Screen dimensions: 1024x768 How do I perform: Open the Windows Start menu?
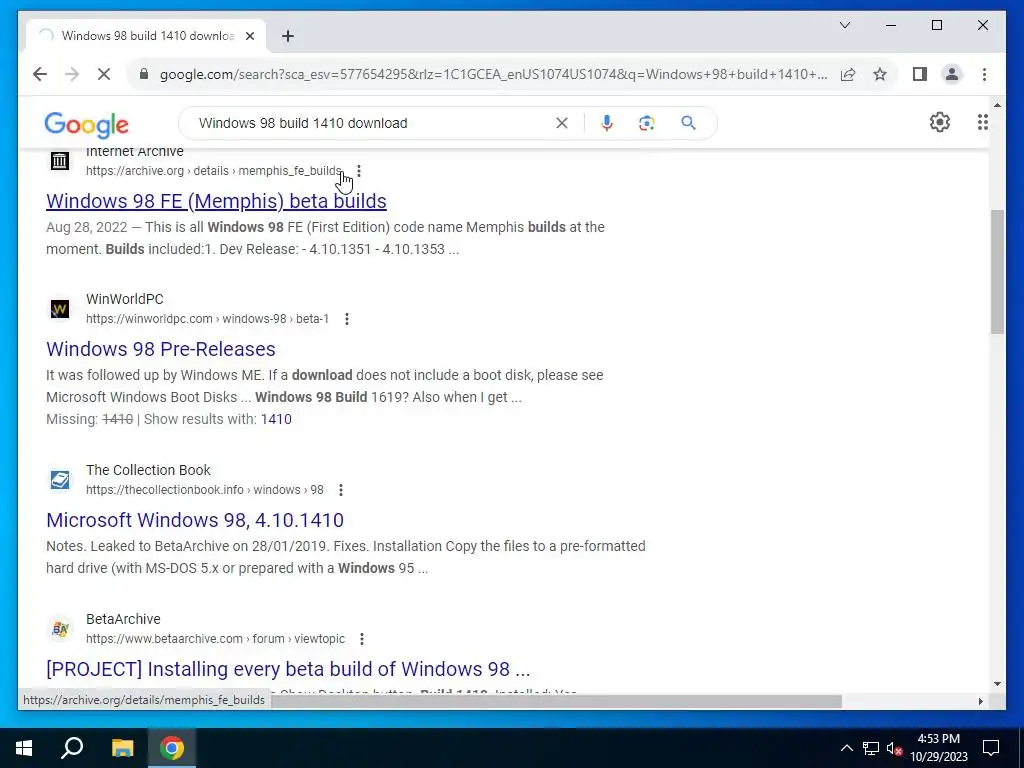coord(24,748)
